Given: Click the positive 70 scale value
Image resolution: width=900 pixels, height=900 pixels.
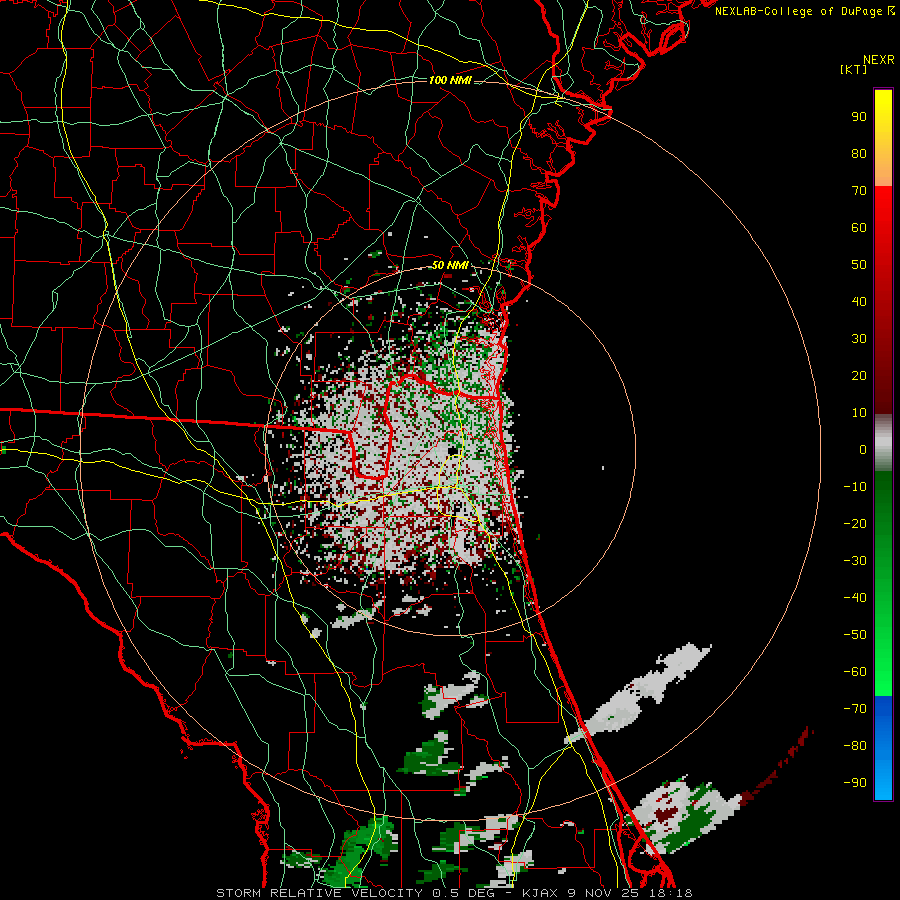Looking at the screenshot, I should pos(859,191).
